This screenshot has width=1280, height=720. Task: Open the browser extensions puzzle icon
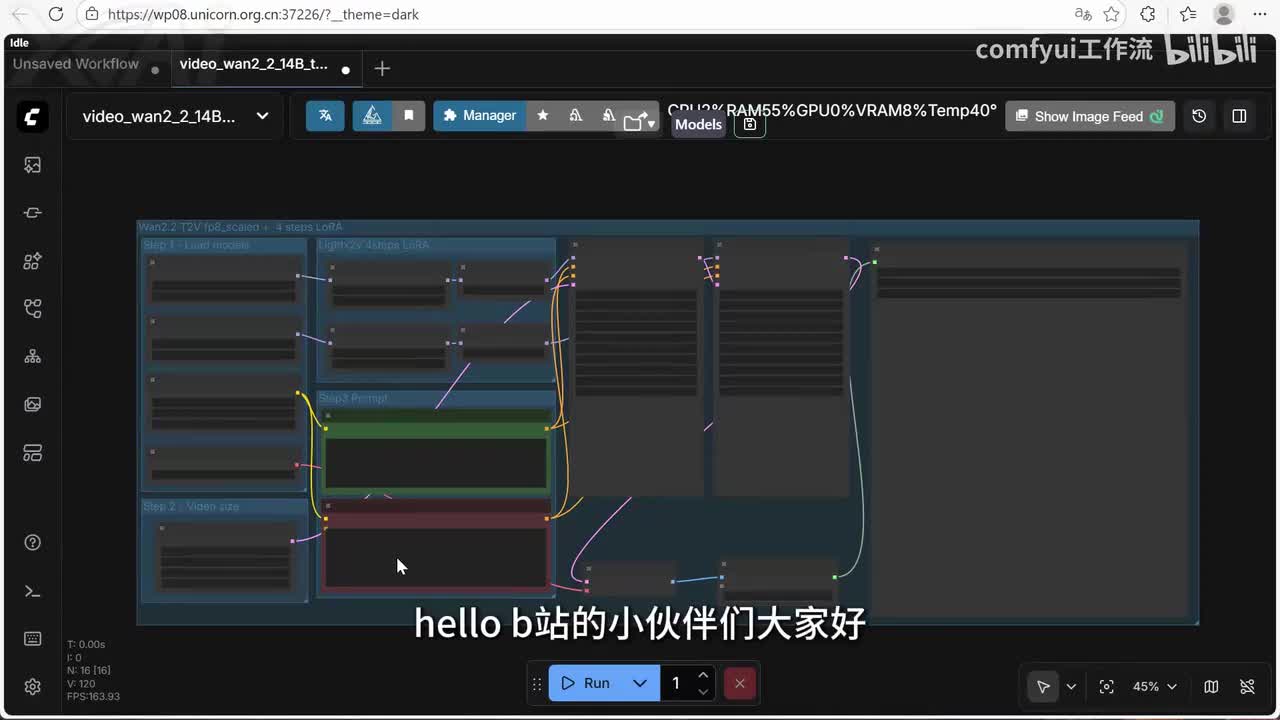1148,14
